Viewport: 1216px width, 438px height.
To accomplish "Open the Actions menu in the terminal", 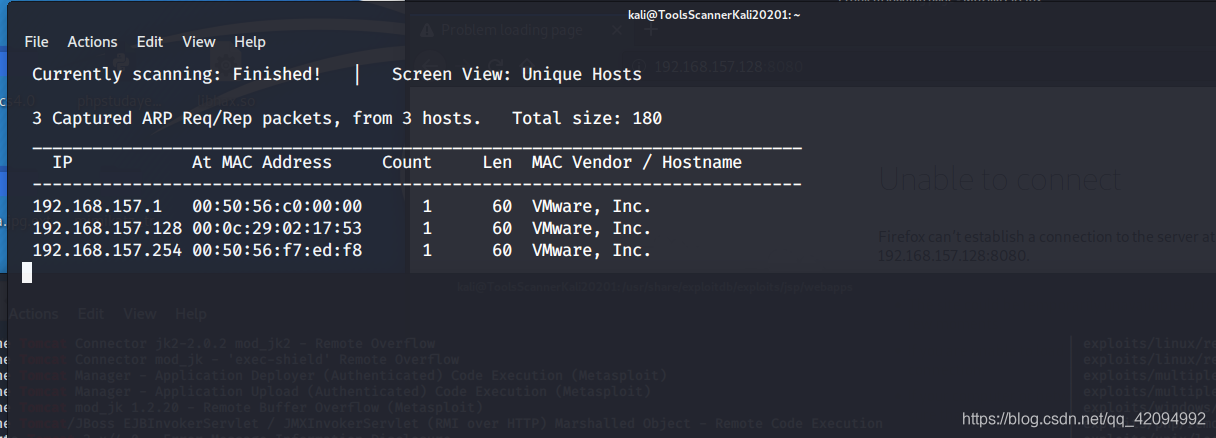I will (x=92, y=42).
